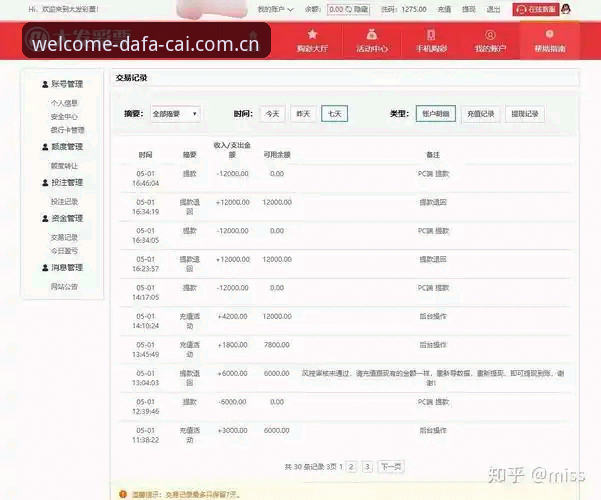This screenshot has height=500, width=601.
Task: Click the 充值 link in top bar
Action: pos(444,9)
